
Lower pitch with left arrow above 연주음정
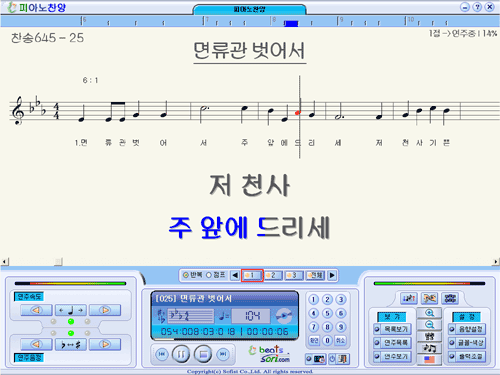36,344
